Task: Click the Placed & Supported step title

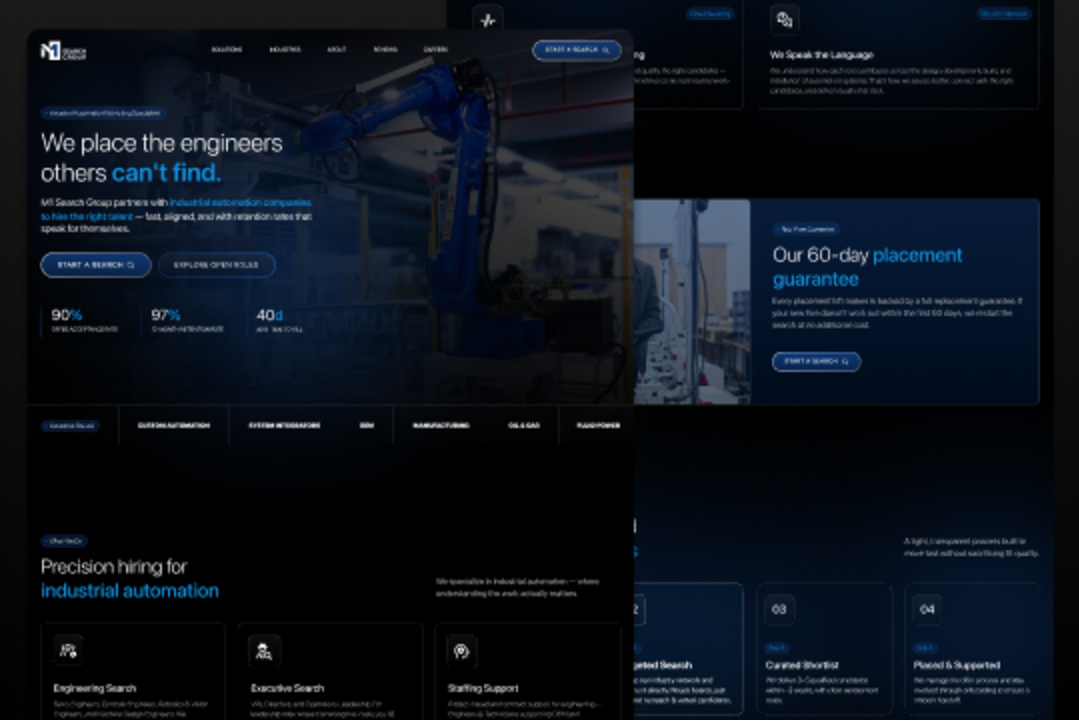Action: [957, 665]
